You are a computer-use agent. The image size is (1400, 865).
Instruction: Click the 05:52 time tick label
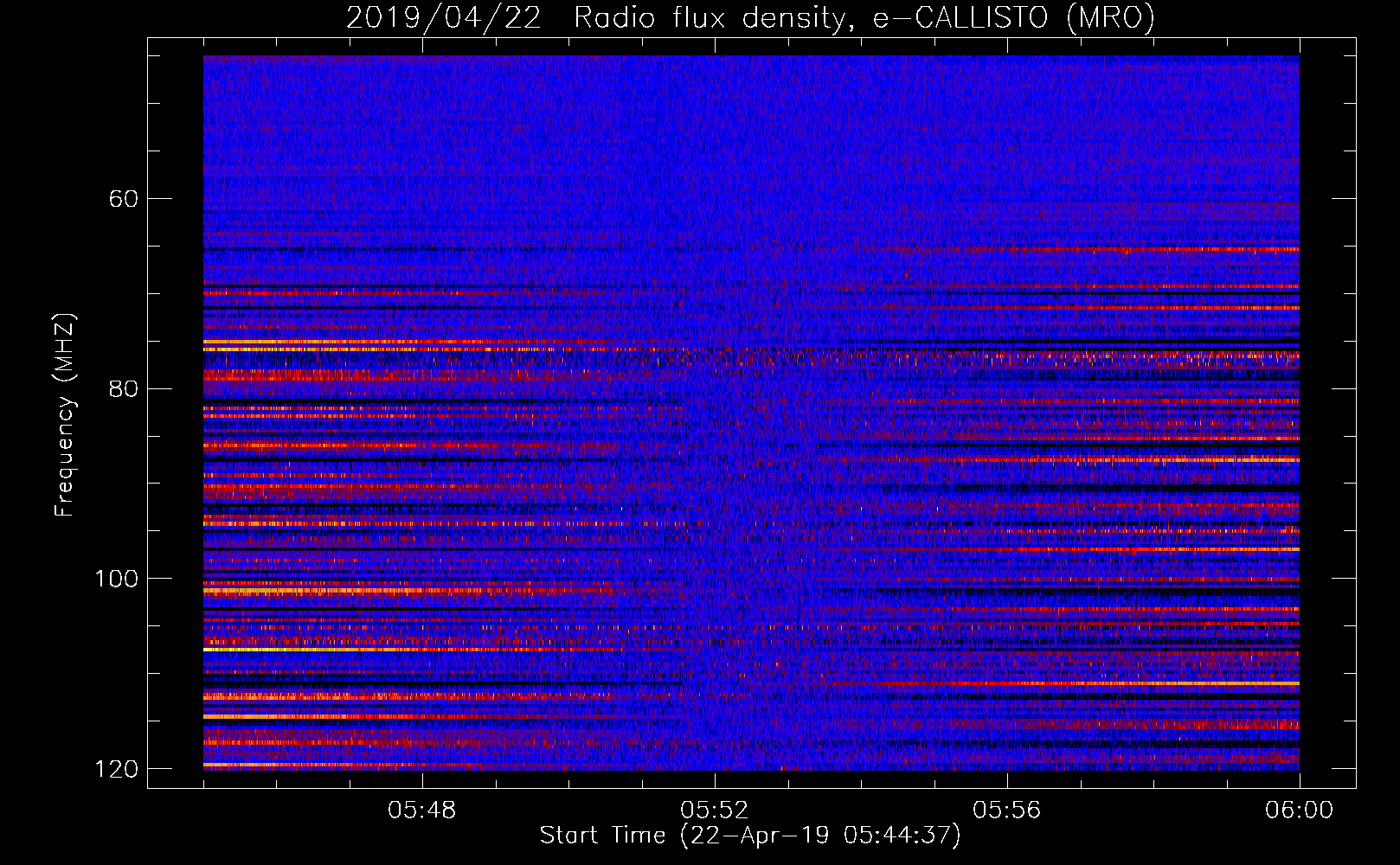715,811
